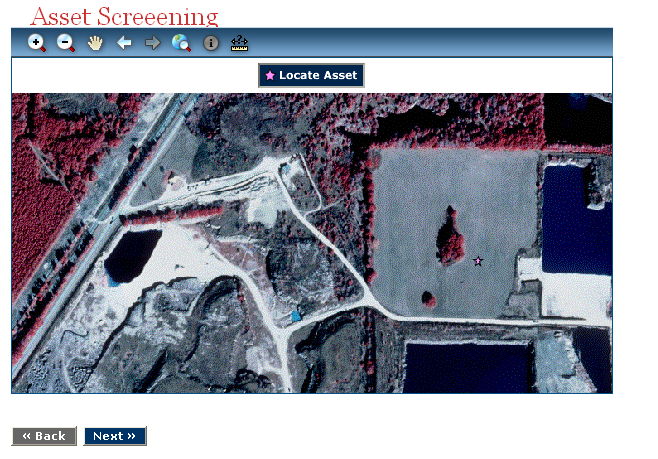Go to previous map extent arrow
This screenshot has height=459, width=658.
pyautogui.click(x=124, y=42)
